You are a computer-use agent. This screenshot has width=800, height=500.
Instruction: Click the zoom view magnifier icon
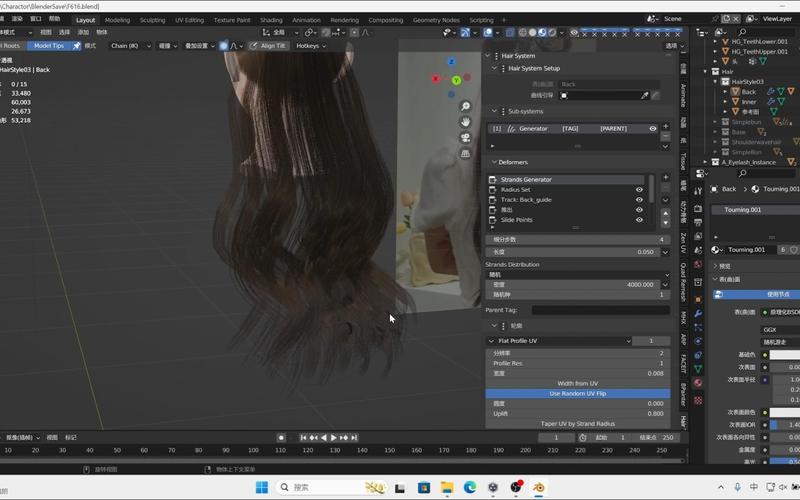[x=465, y=106]
